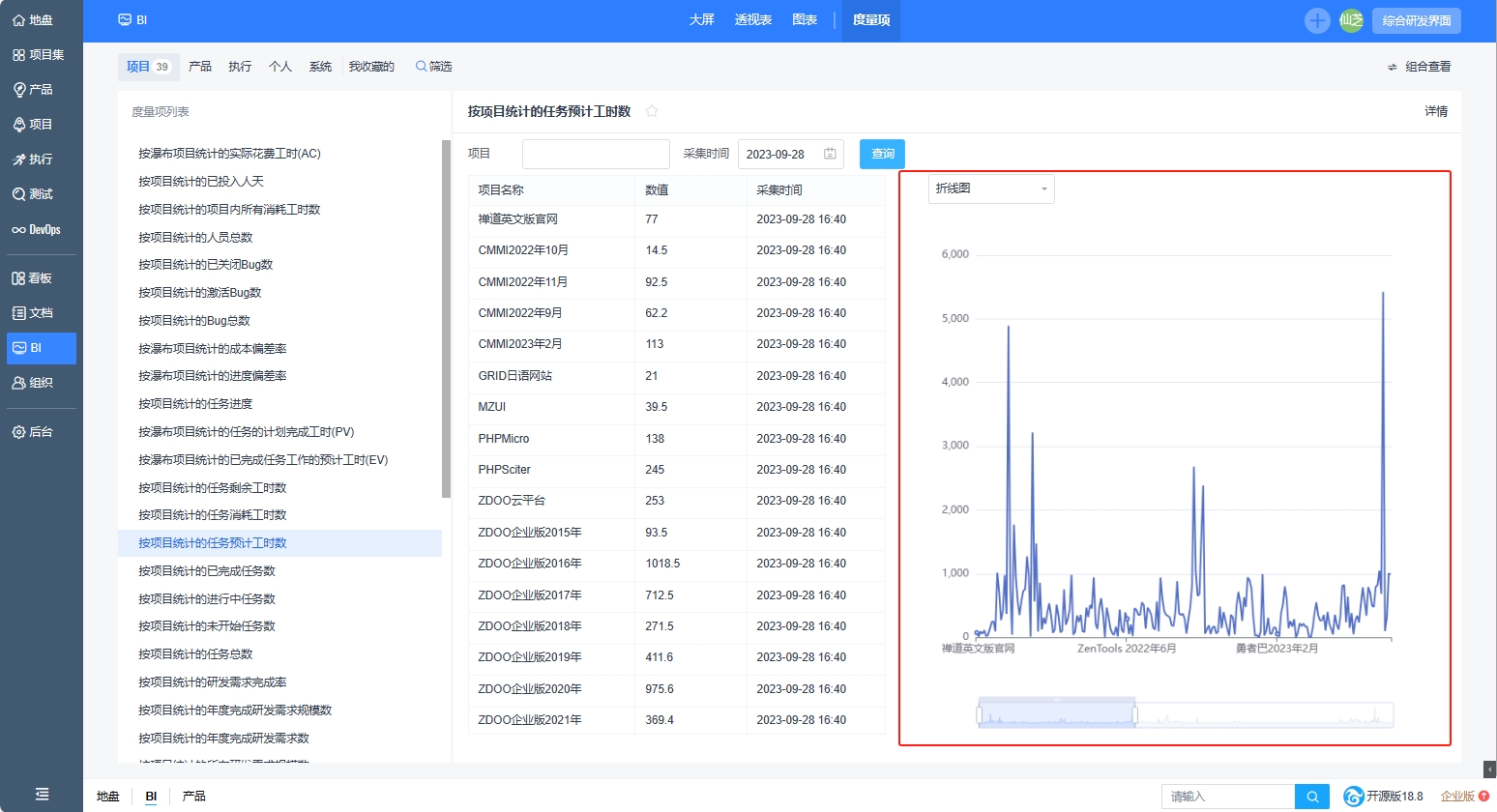Open the 折线图 chart type dropdown
This screenshot has width=1497, height=812.
tap(991, 188)
